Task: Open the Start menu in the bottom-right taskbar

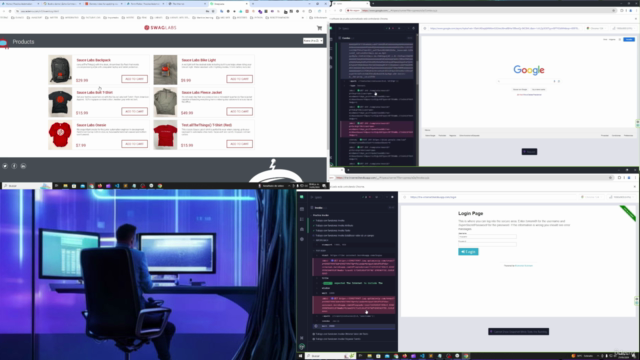Action: [300, 356]
